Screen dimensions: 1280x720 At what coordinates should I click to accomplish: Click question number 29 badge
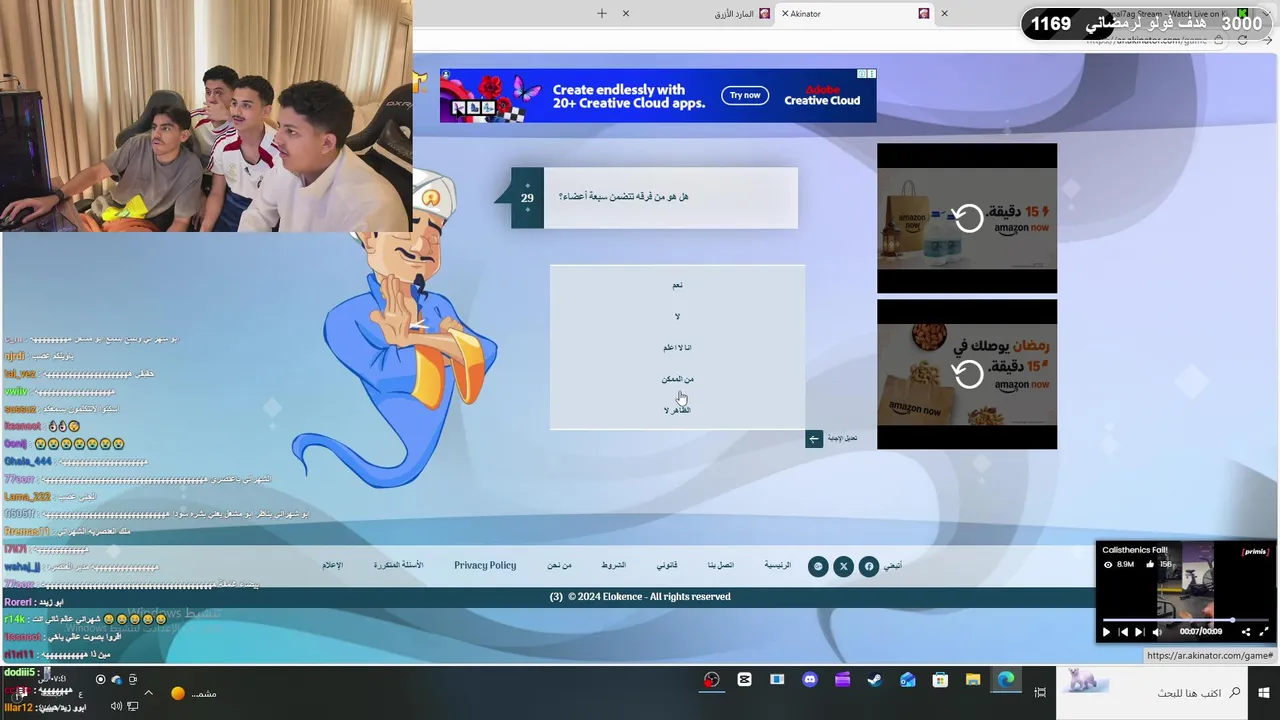click(x=527, y=198)
